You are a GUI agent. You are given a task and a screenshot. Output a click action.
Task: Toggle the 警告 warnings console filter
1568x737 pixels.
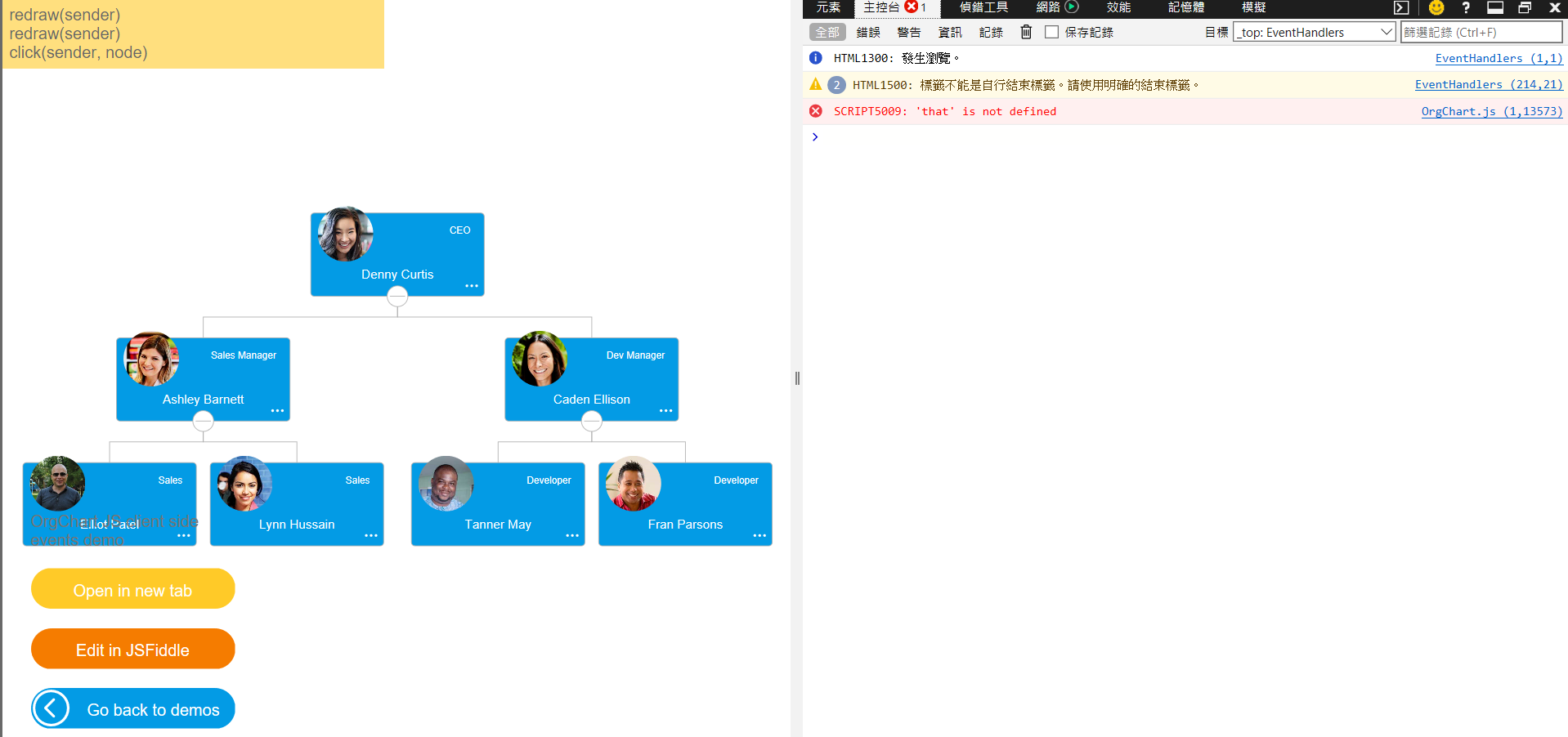(x=908, y=32)
